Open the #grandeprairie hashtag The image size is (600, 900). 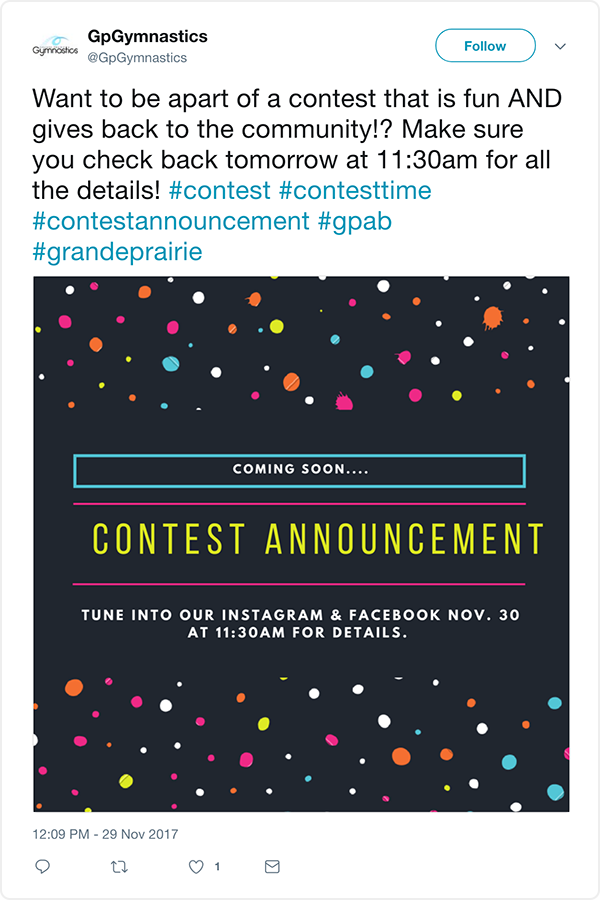(115, 254)
